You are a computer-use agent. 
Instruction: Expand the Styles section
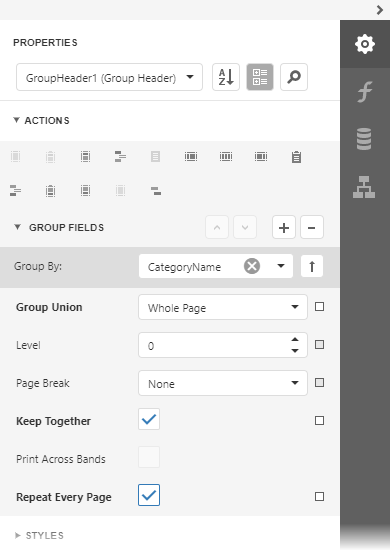pos(18,535)
